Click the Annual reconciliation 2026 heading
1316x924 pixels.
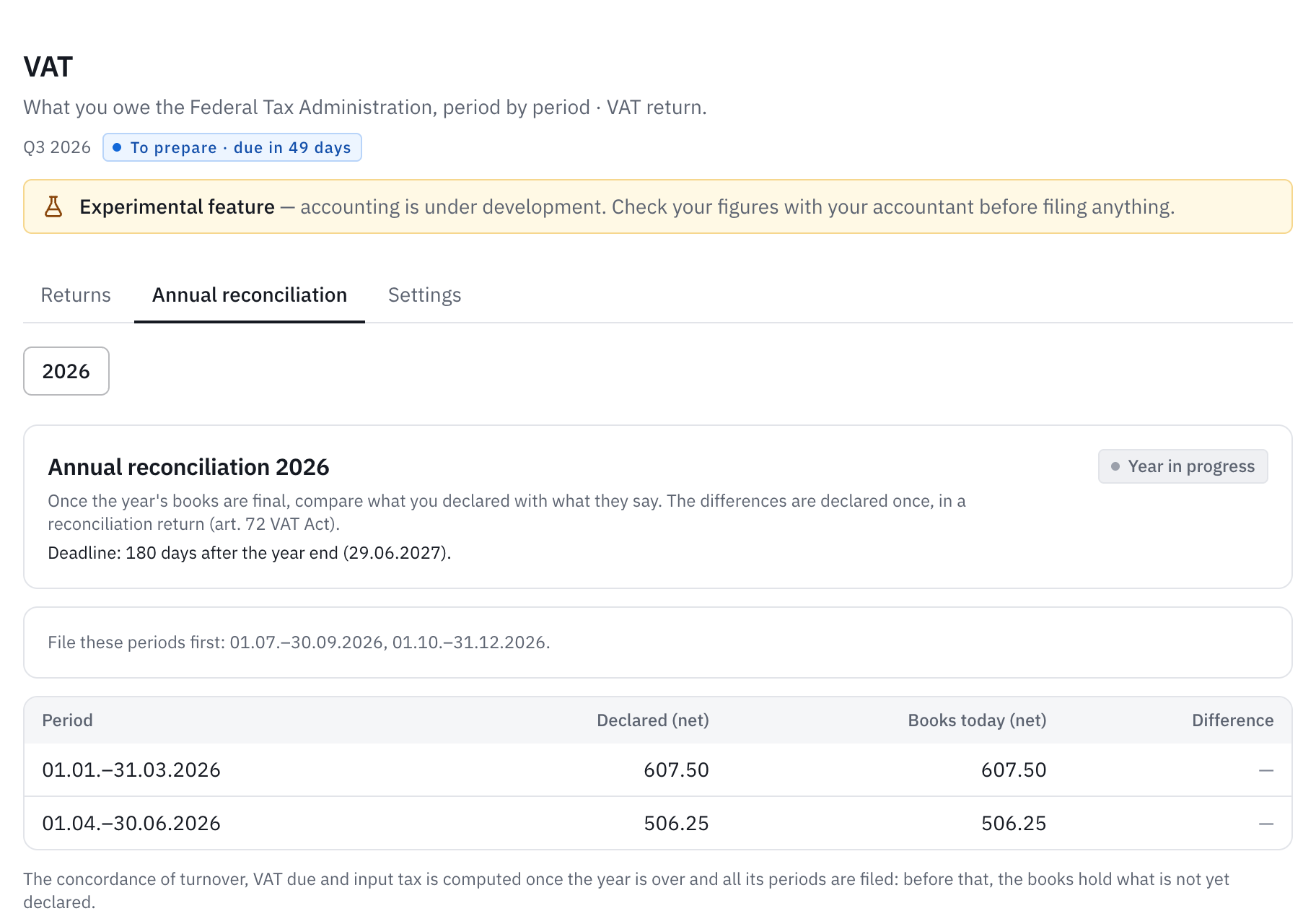coord(188,467)
